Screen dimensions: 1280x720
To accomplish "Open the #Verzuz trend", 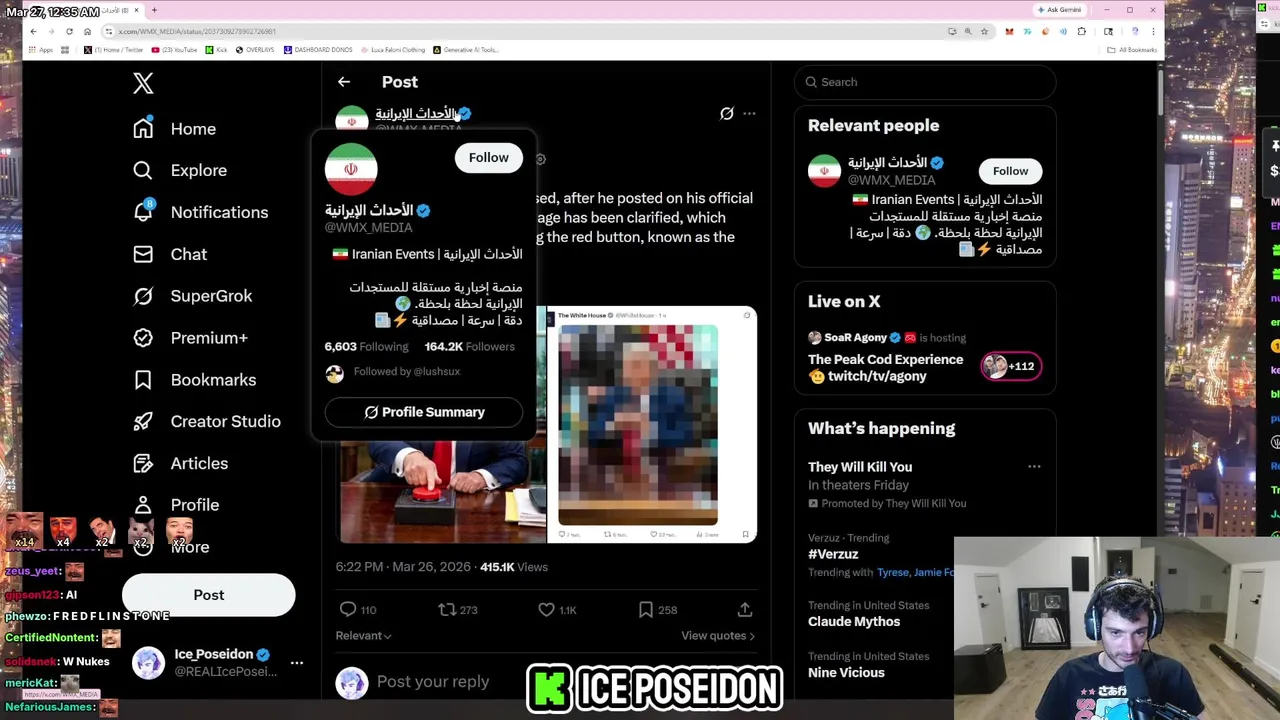I will tap(833, 554).
